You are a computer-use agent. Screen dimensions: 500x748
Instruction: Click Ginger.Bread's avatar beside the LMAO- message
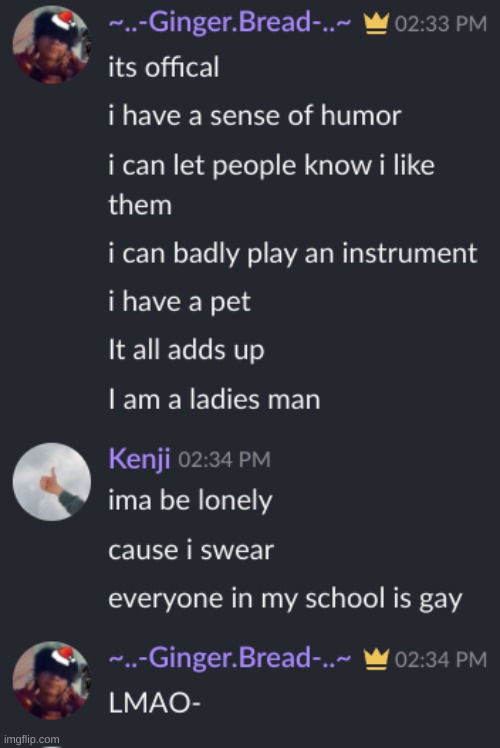(52, 680)
